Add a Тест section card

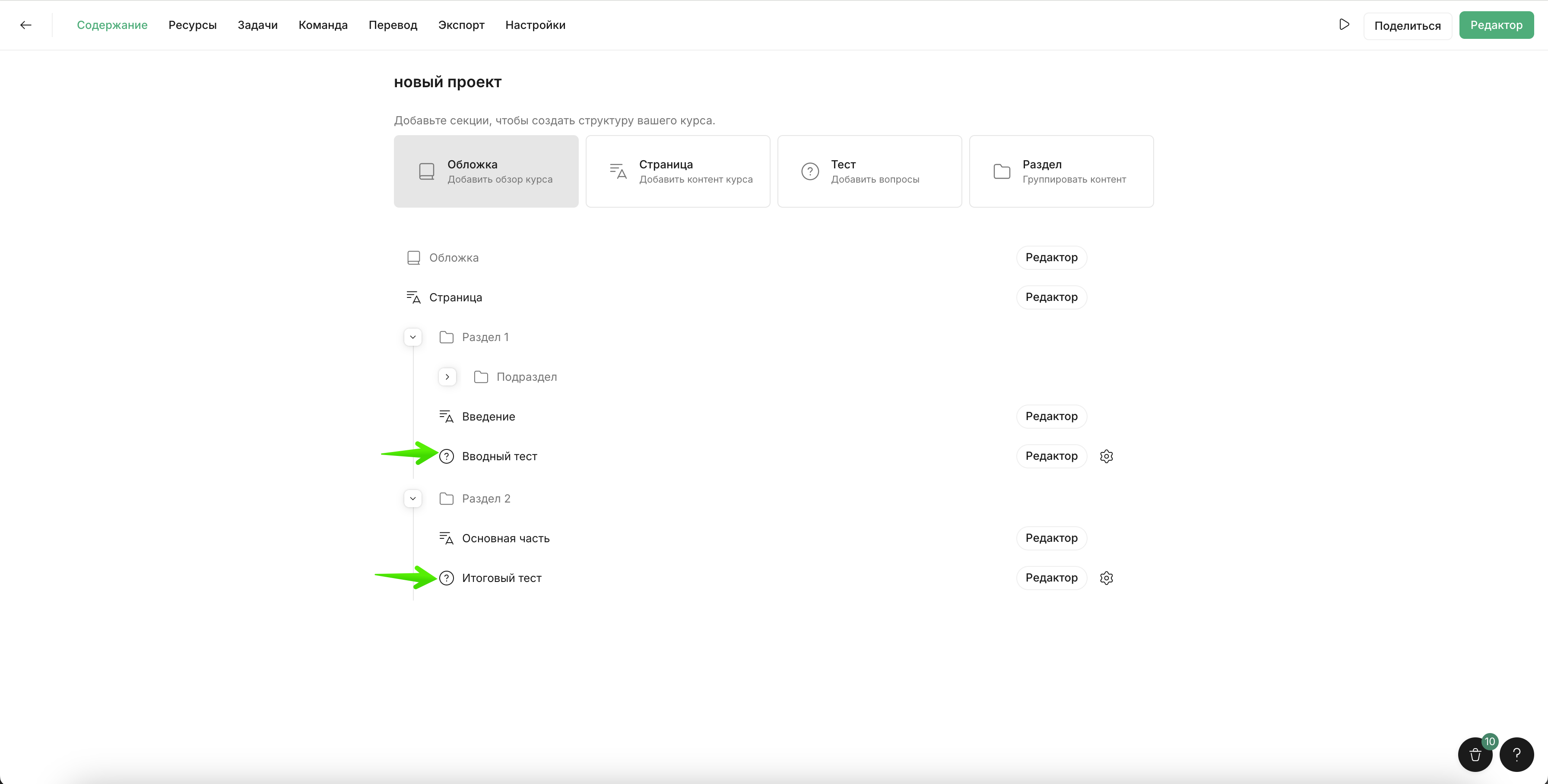(869, 171)
